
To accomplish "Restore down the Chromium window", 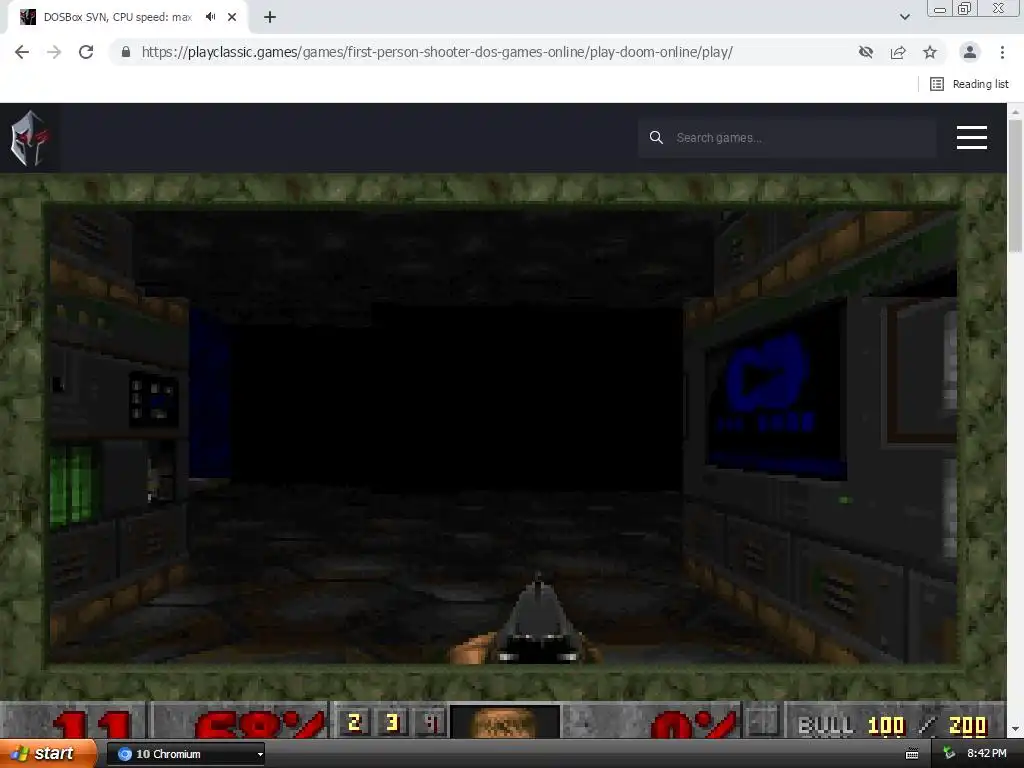I will [x=965, y=9].
